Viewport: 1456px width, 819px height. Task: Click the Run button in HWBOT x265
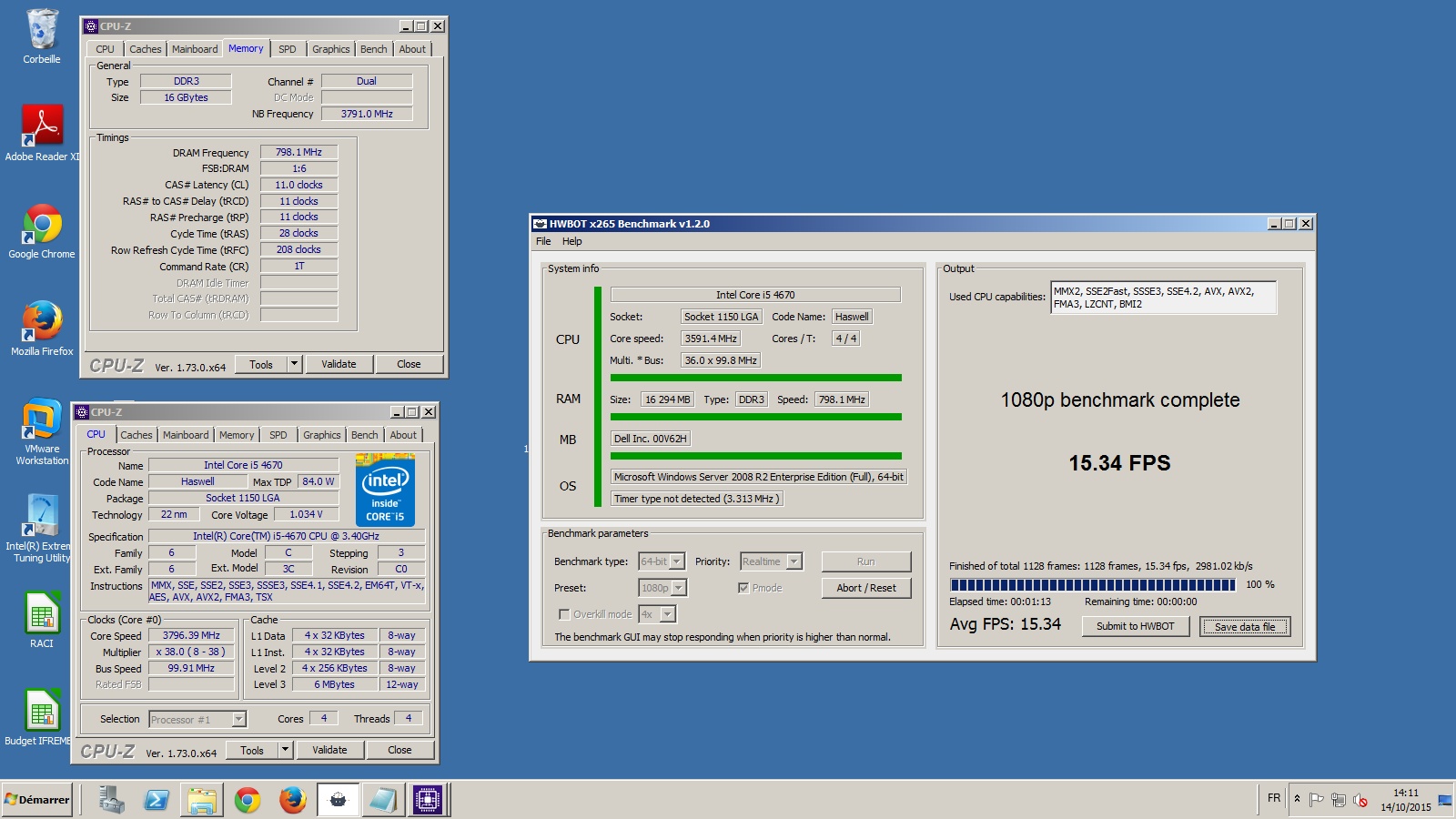click(866, 562)
